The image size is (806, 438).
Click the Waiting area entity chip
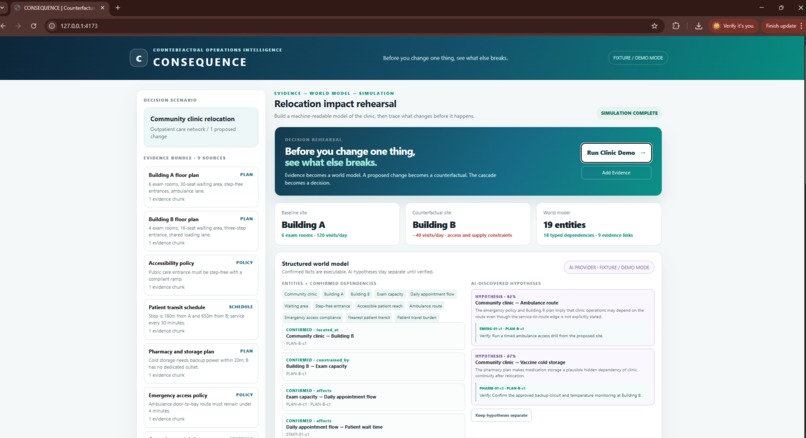(297, 306)
